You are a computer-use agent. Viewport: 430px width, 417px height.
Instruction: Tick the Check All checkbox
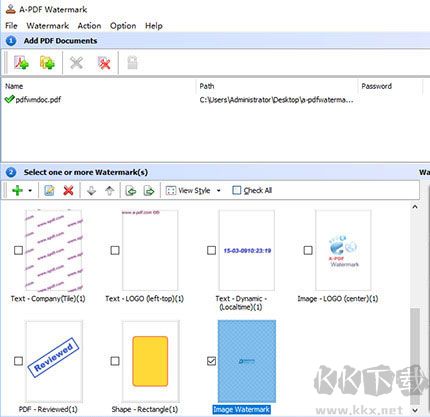coord(236,190)
